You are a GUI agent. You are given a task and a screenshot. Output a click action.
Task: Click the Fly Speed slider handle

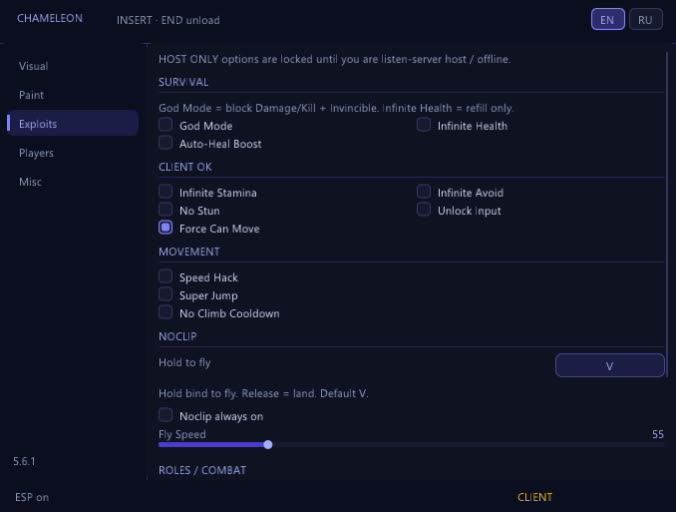(x=268, y=445)
